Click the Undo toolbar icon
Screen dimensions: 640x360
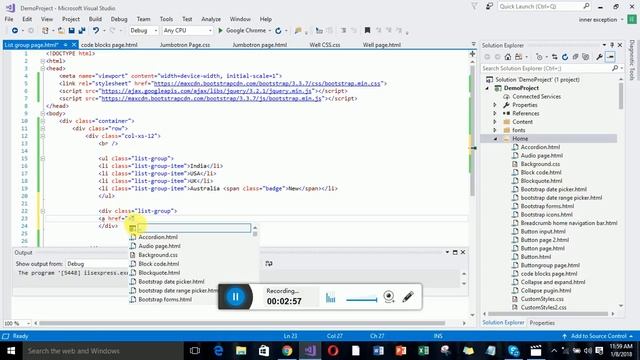[96, 31]
